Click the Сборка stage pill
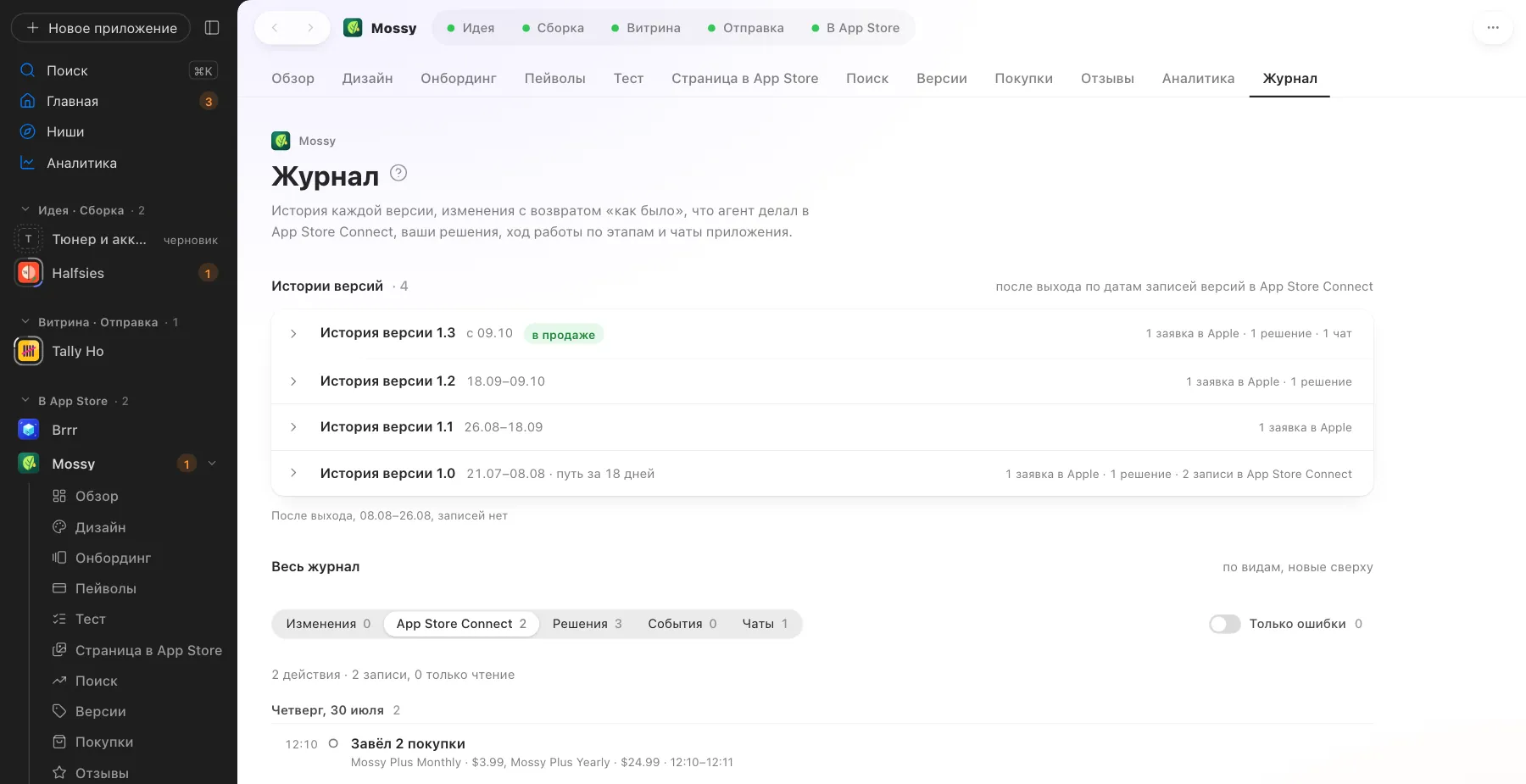This screenshot has height=784, width=1526. click(x=553, y=28)
